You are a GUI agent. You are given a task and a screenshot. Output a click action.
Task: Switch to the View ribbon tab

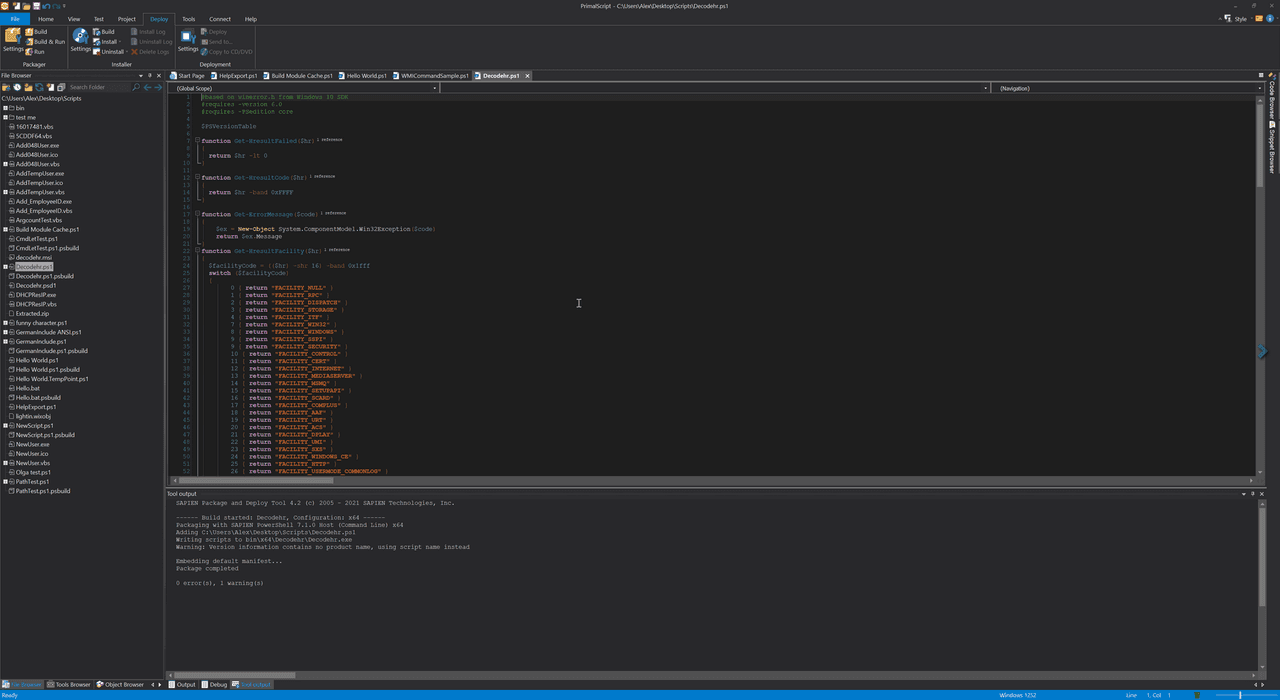pyautogui.click(x=74, y=19)
